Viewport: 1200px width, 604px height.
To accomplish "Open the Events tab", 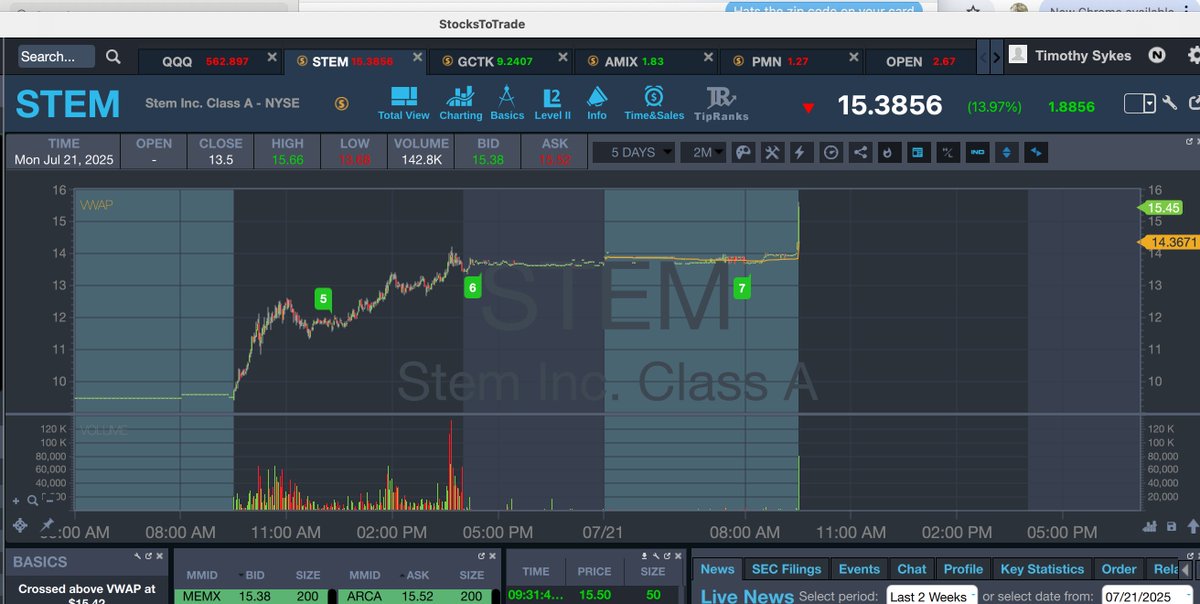I will [859, 569].
